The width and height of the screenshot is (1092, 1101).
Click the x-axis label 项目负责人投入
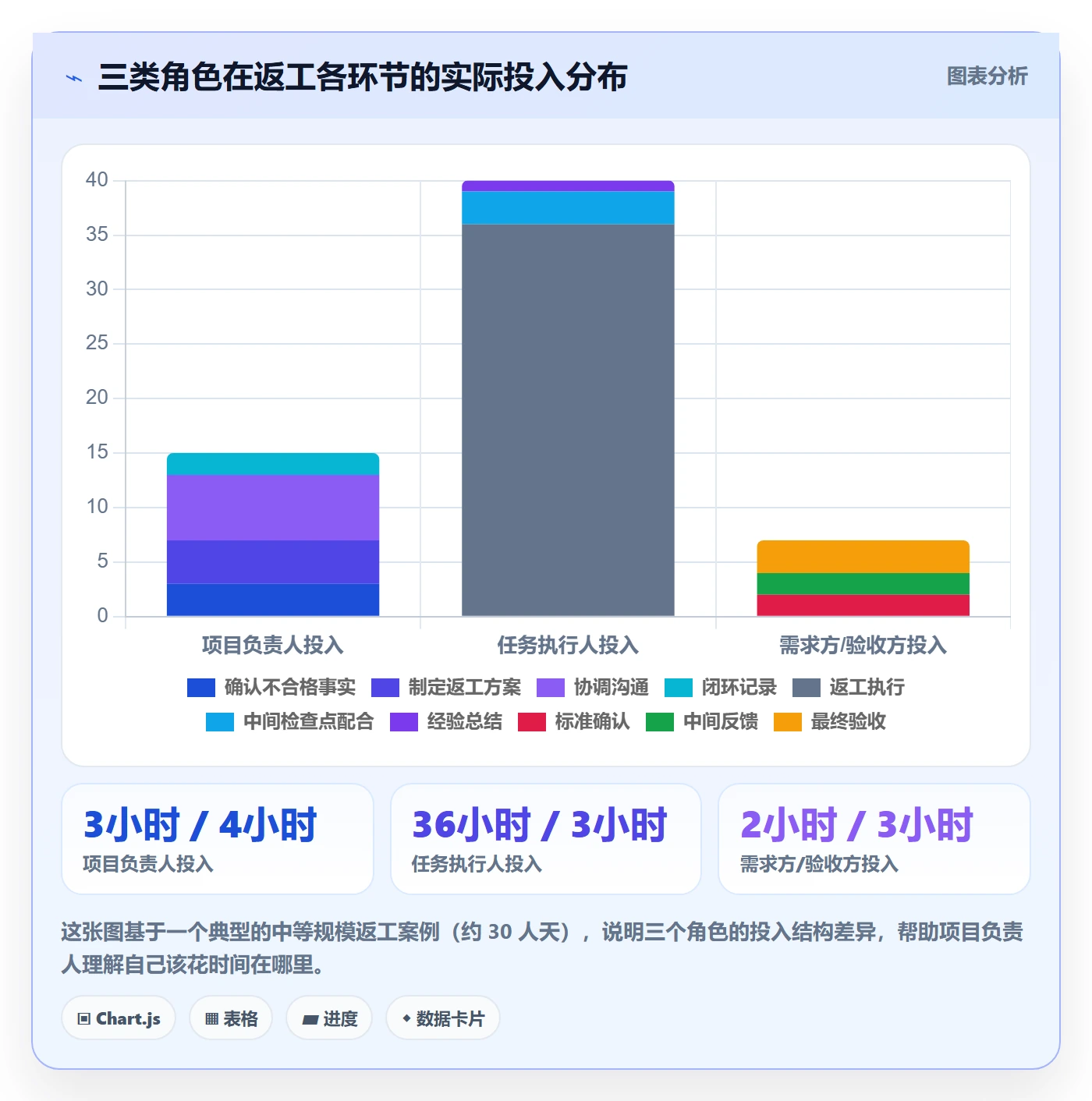(x=273, y=645)
